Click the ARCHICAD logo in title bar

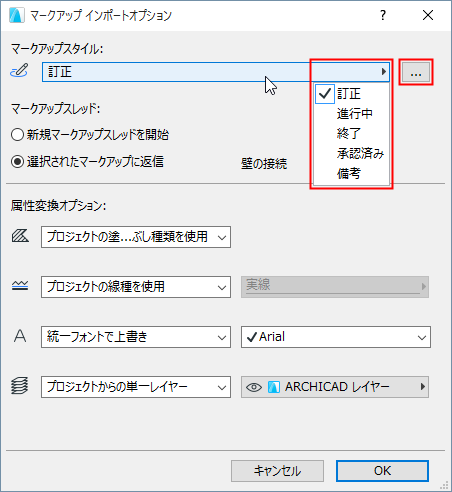(16, 15)
